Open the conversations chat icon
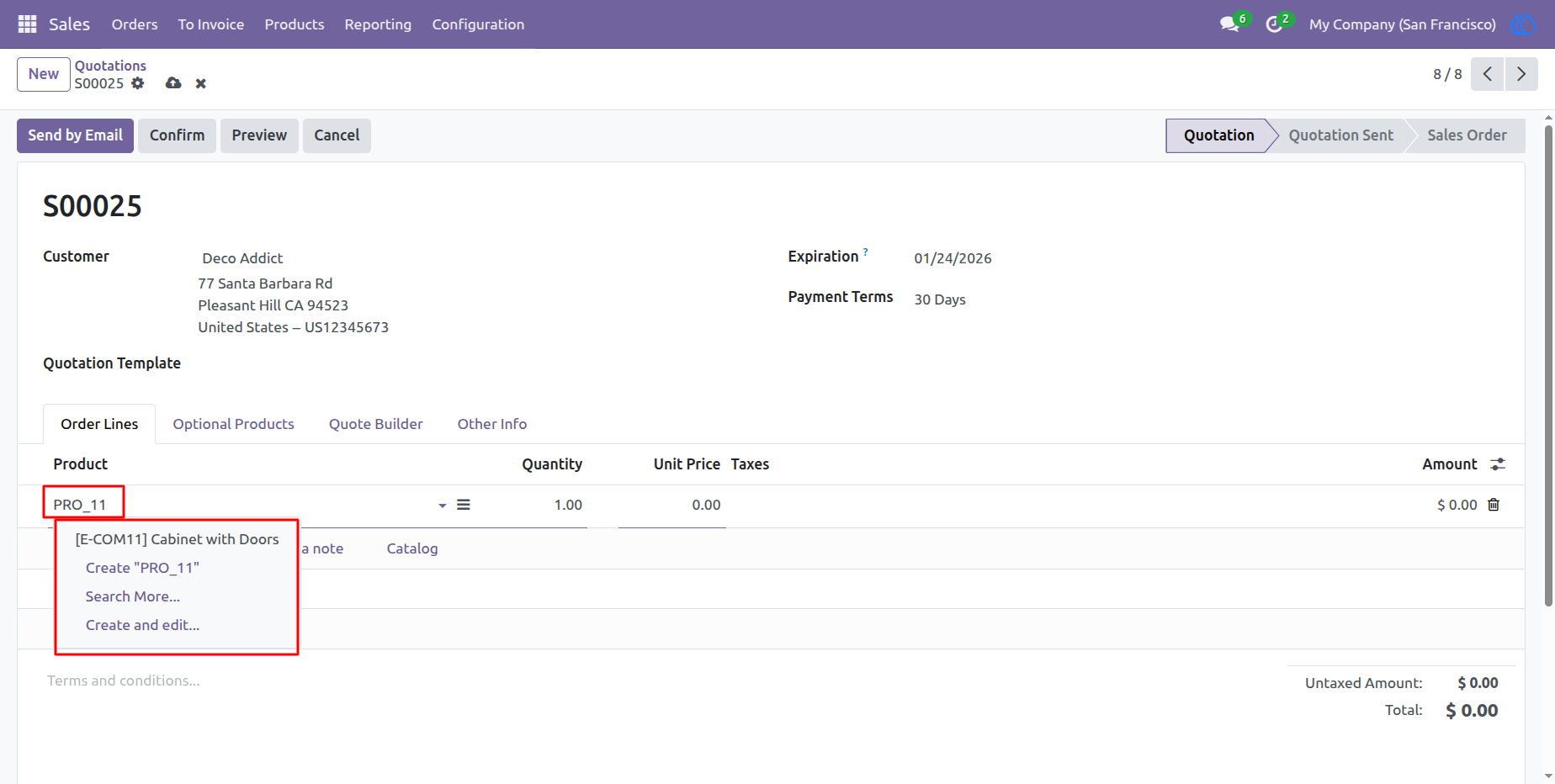The height and width of the screenshot is (784, 1555). (1229, 24)
